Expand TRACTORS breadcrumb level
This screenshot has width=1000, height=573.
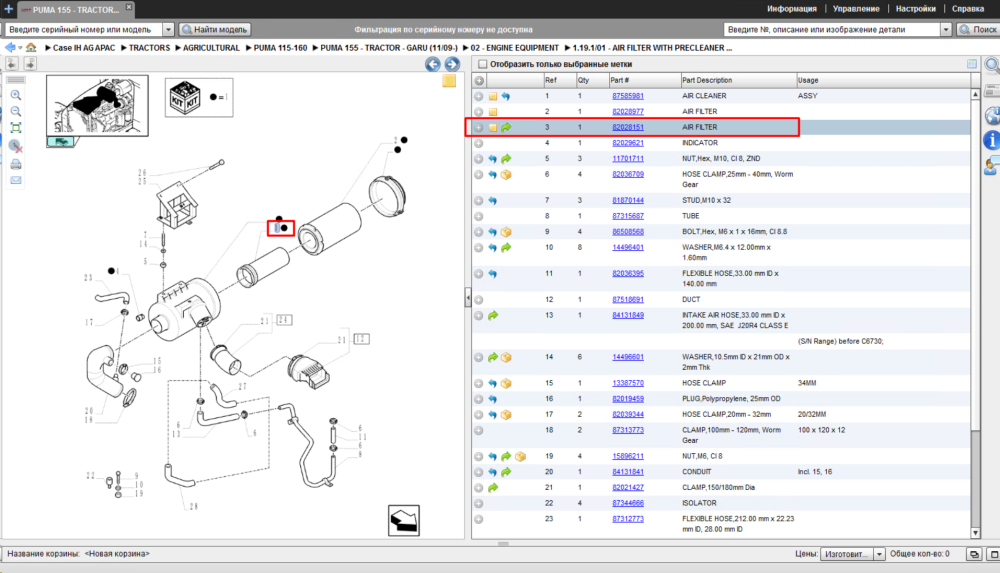(x=124, y=48)
